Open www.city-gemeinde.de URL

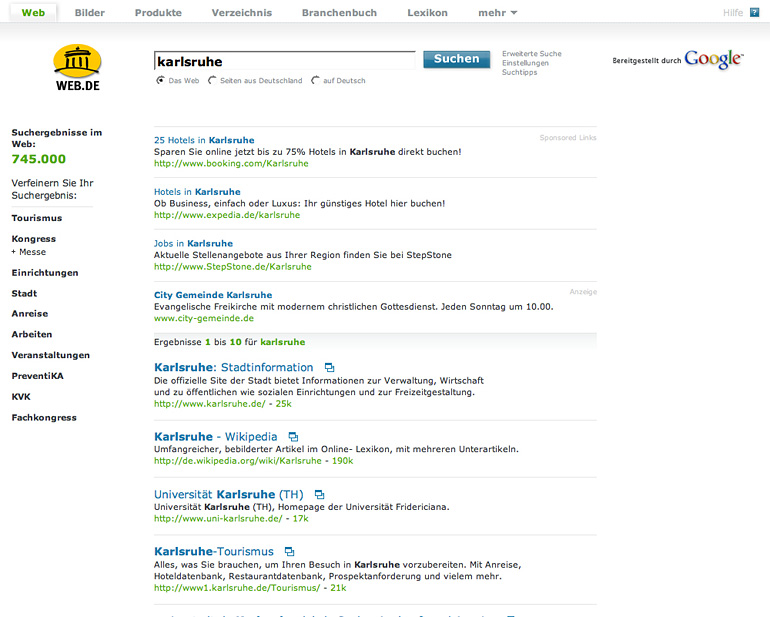click(204, 318)
